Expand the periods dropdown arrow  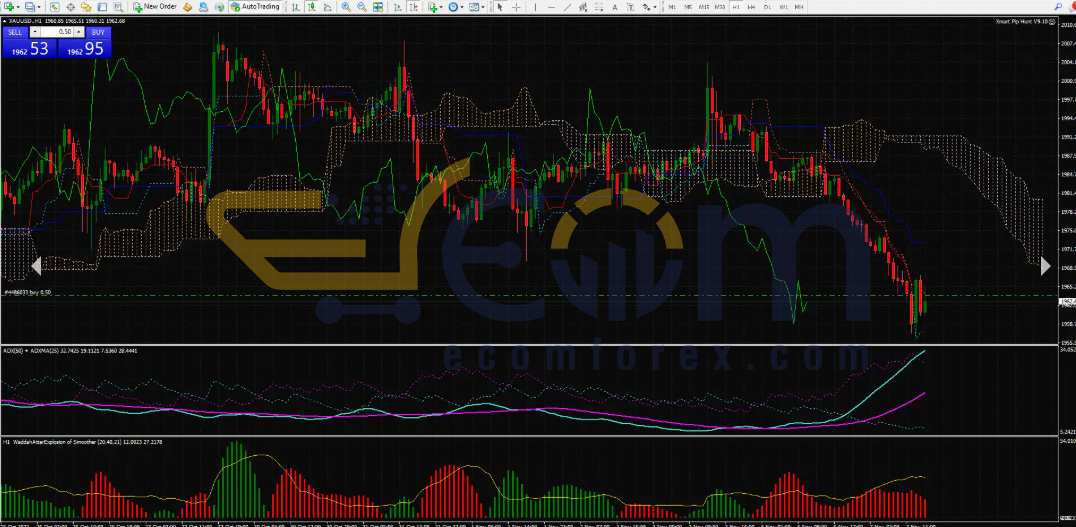click(462, 7)
